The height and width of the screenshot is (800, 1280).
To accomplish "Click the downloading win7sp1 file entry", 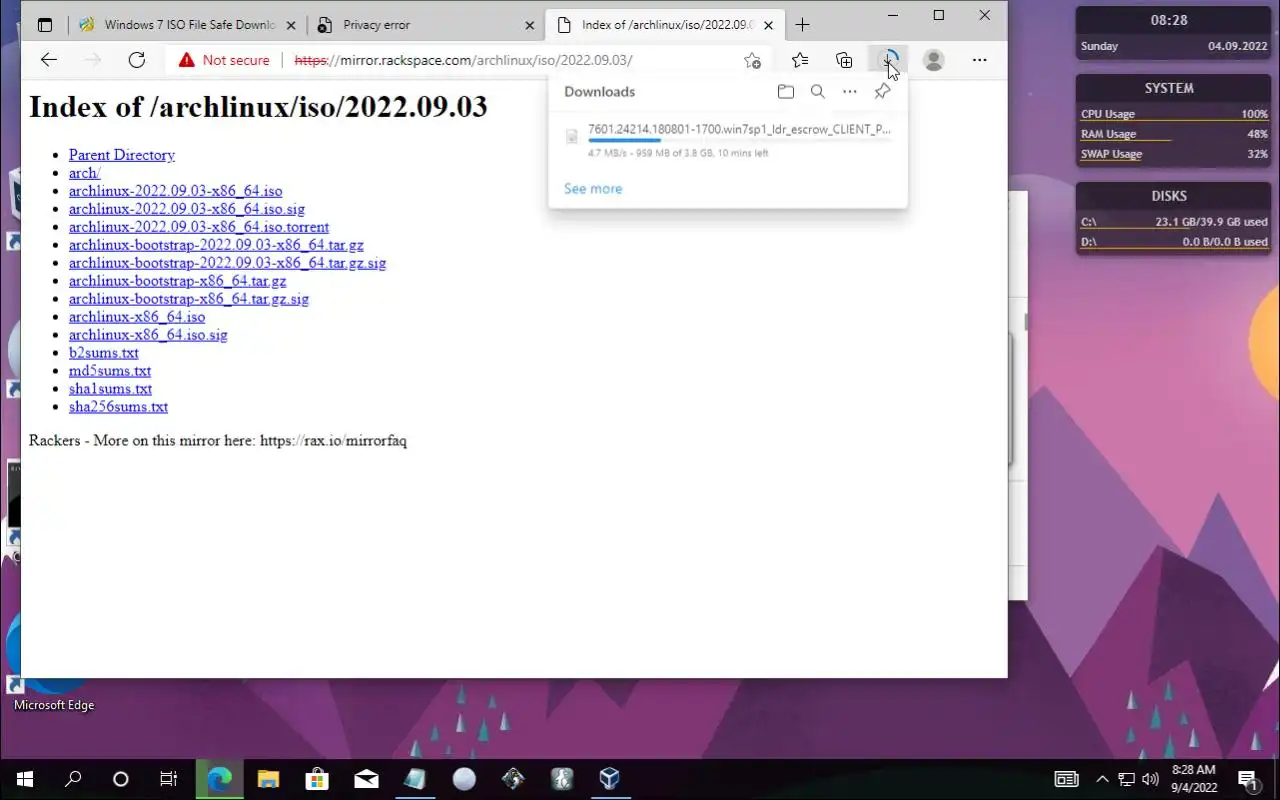I will (728, 140).
